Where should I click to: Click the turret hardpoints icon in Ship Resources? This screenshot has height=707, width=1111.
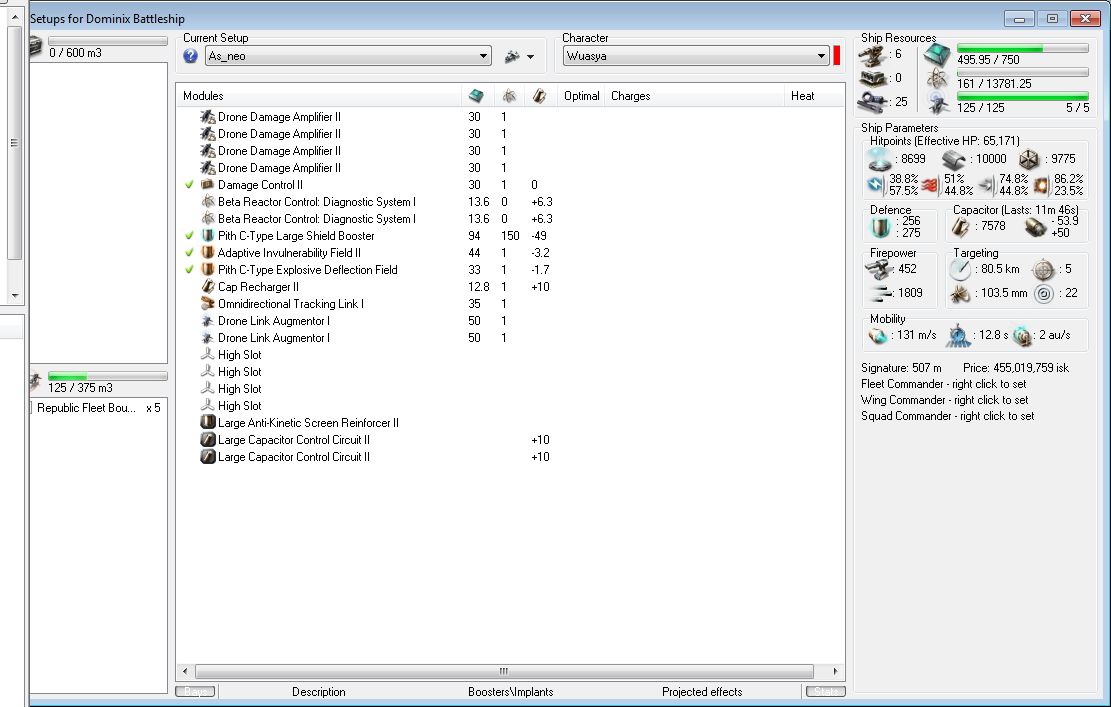[x=873, y=55]
